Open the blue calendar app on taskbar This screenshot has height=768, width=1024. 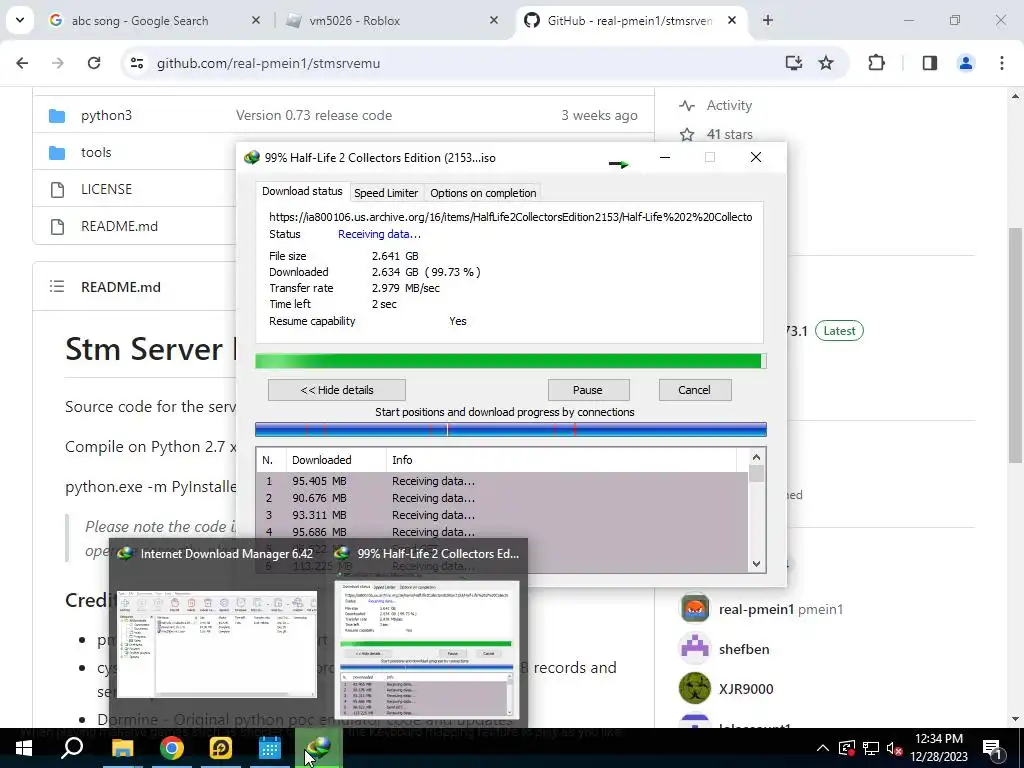tap(269, 748)
